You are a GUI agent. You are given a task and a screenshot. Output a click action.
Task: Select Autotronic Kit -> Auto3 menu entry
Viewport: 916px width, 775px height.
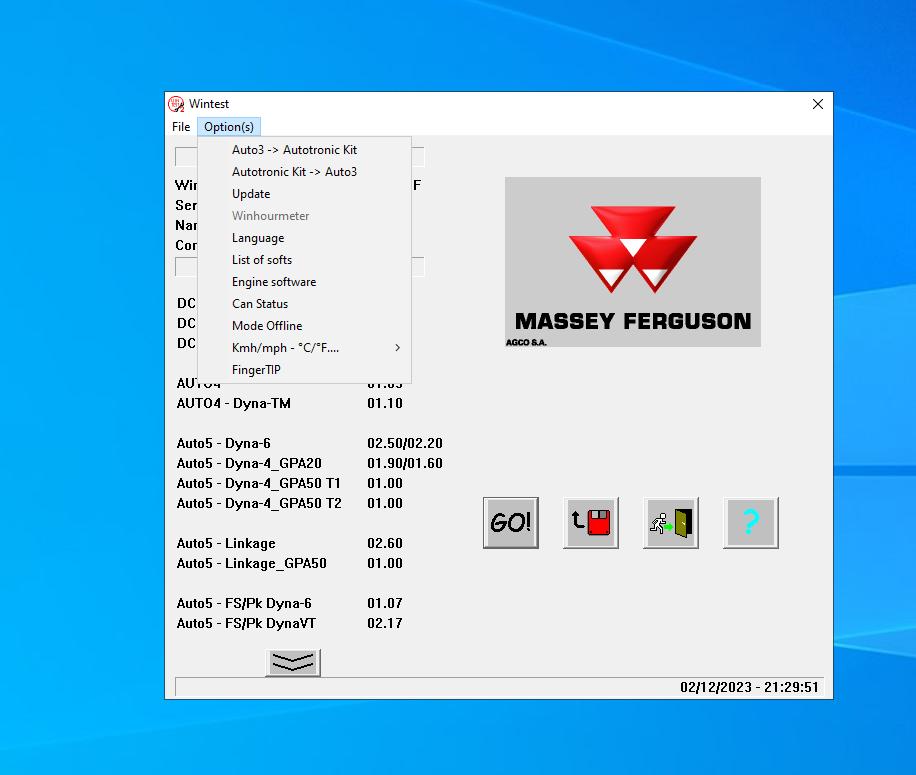point(304,172)
